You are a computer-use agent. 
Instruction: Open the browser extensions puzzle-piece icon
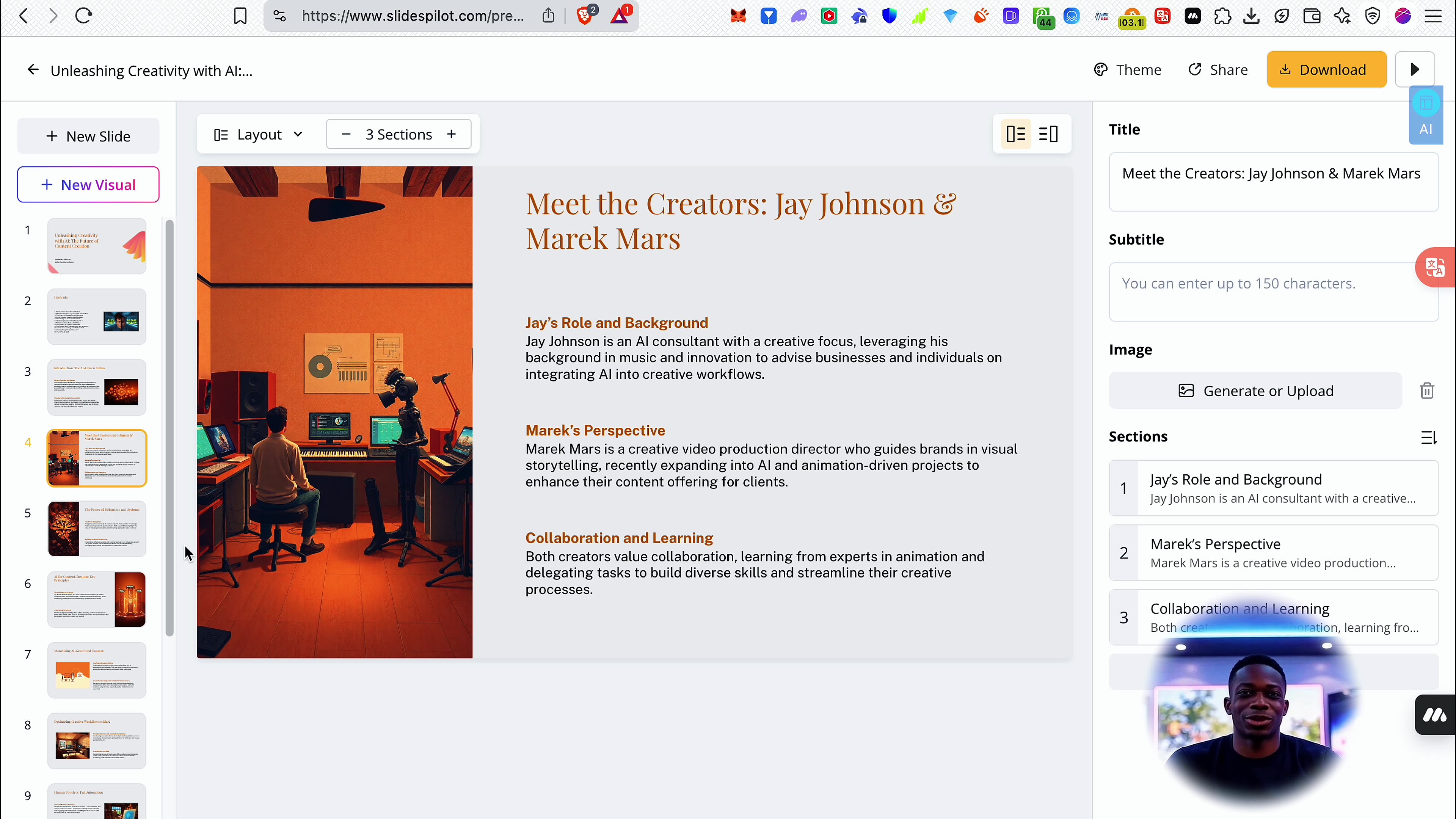[x=1222, y=16]
